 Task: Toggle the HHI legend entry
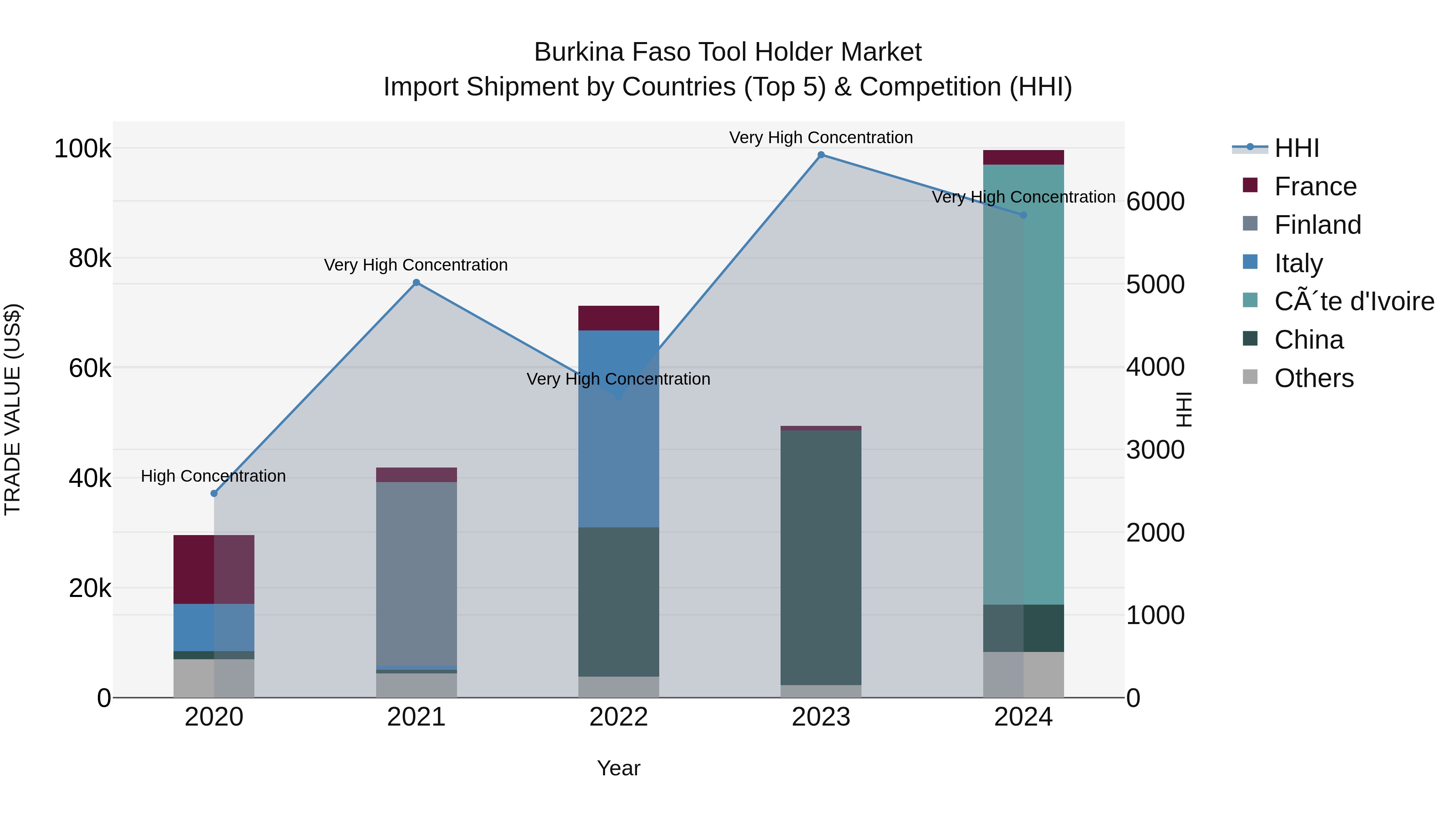pyautogui.click(x=1276, y=148)
